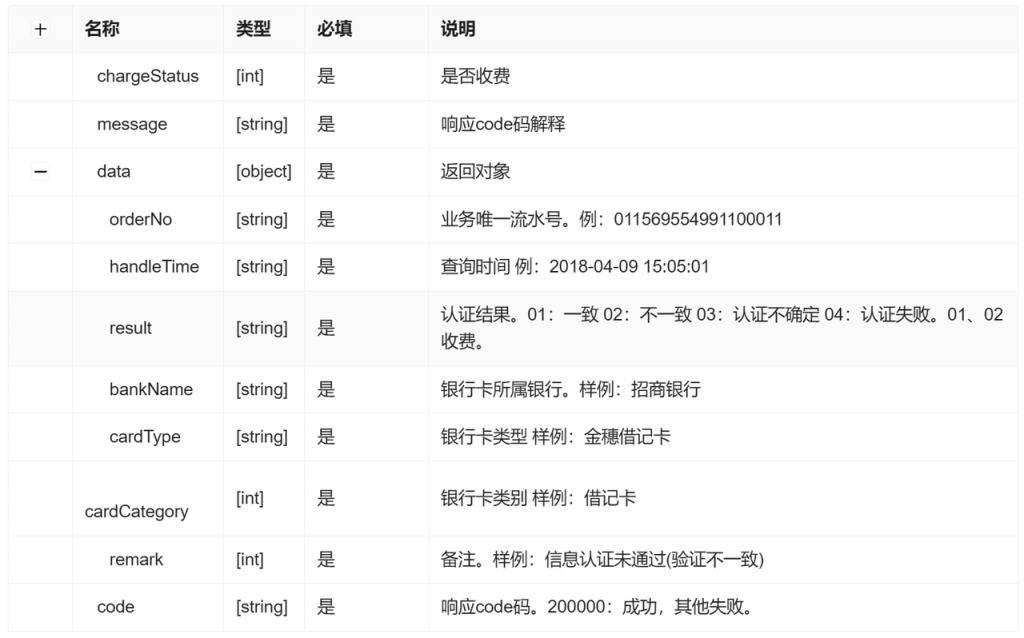Select the message field name
The height and width of the screenshot is (638, 1024).
pos(132,125)
